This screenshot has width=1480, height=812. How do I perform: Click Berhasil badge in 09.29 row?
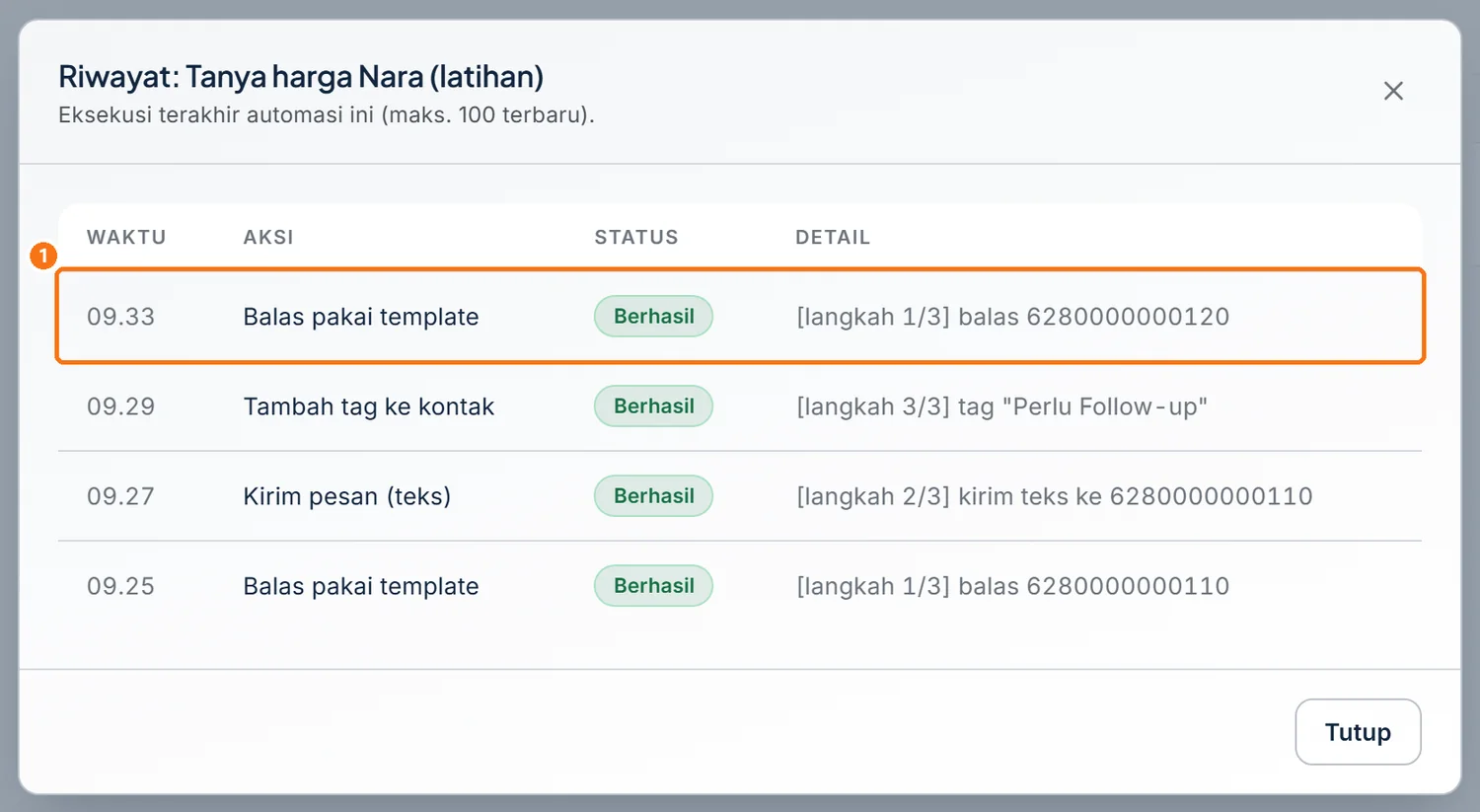tap(653, 406)
